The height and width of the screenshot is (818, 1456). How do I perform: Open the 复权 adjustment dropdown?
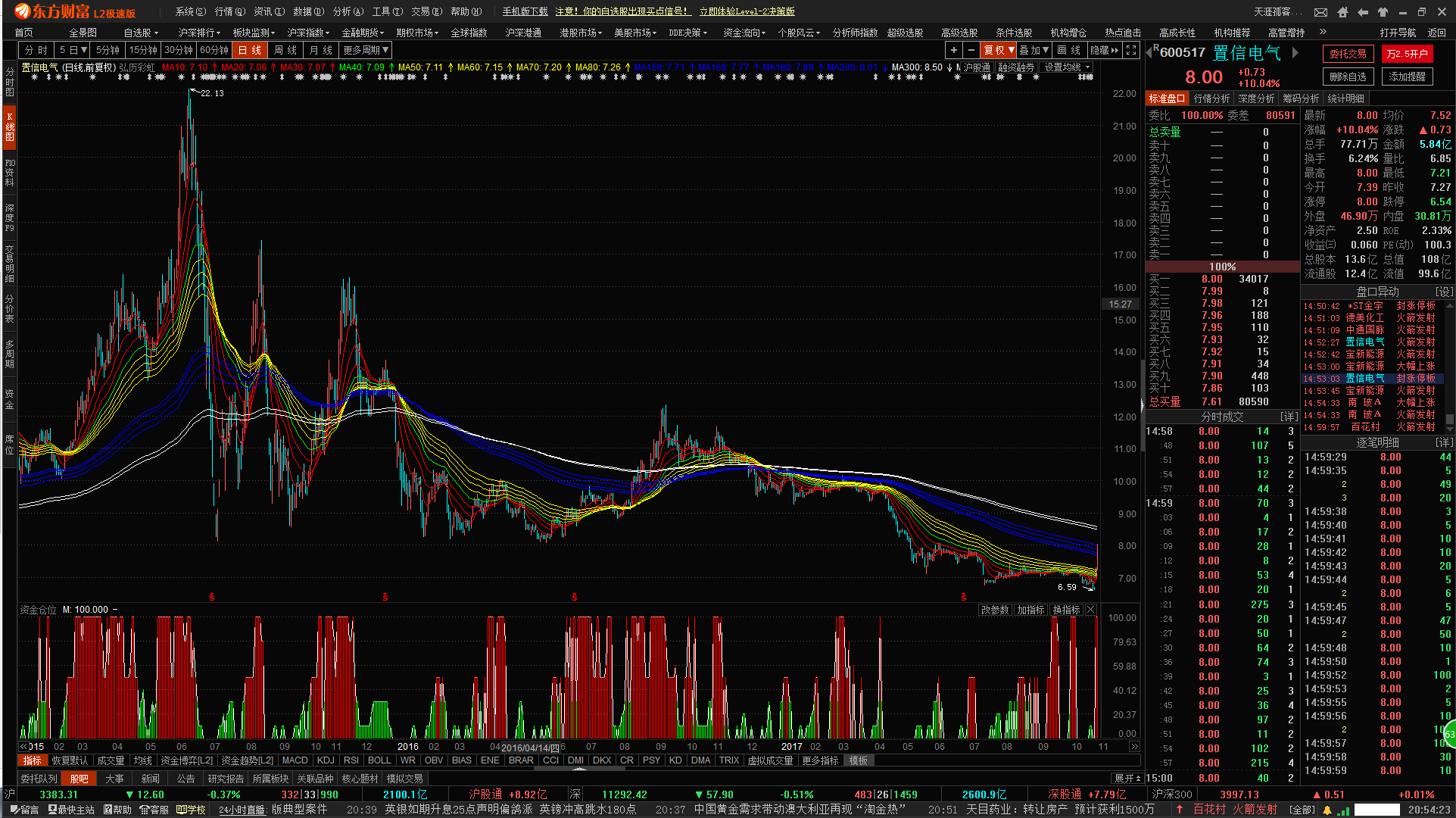(999, 50)
